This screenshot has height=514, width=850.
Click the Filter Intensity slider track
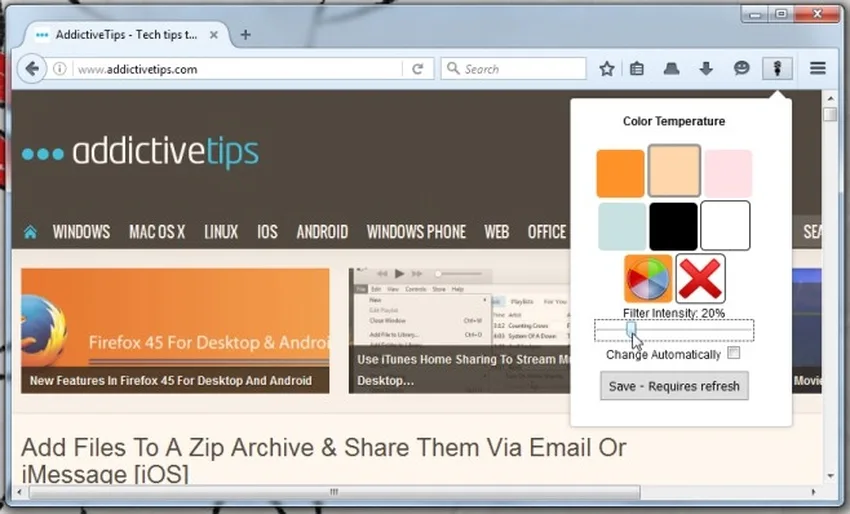674,330
